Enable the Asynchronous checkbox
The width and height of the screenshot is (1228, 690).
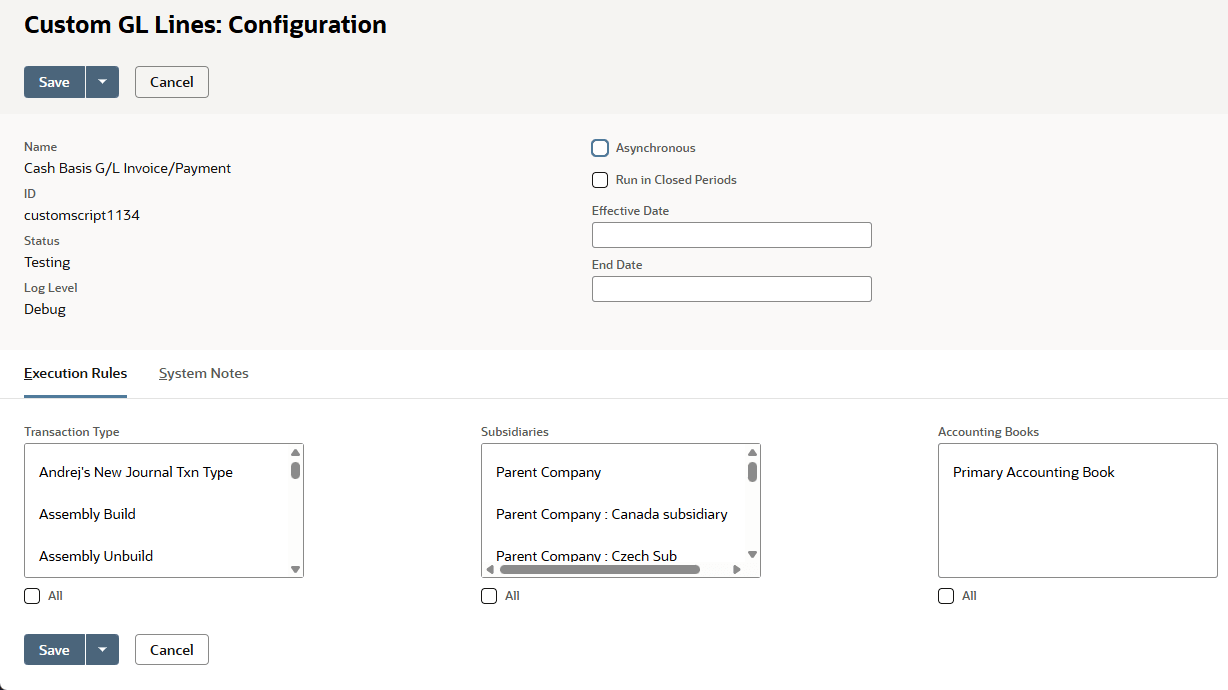[x=600, y=148]
